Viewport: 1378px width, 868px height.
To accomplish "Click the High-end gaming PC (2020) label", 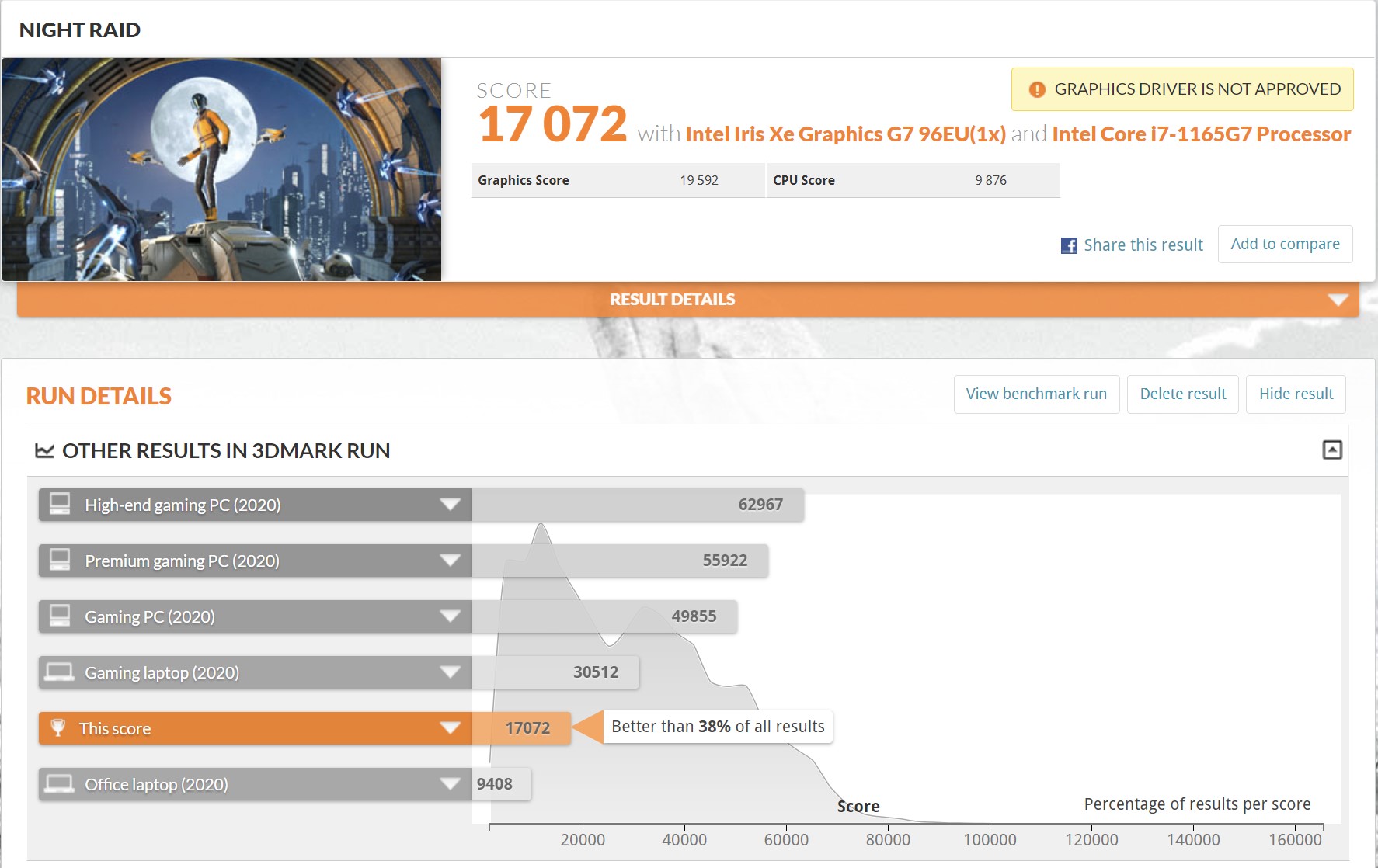I will click(183, 505).
